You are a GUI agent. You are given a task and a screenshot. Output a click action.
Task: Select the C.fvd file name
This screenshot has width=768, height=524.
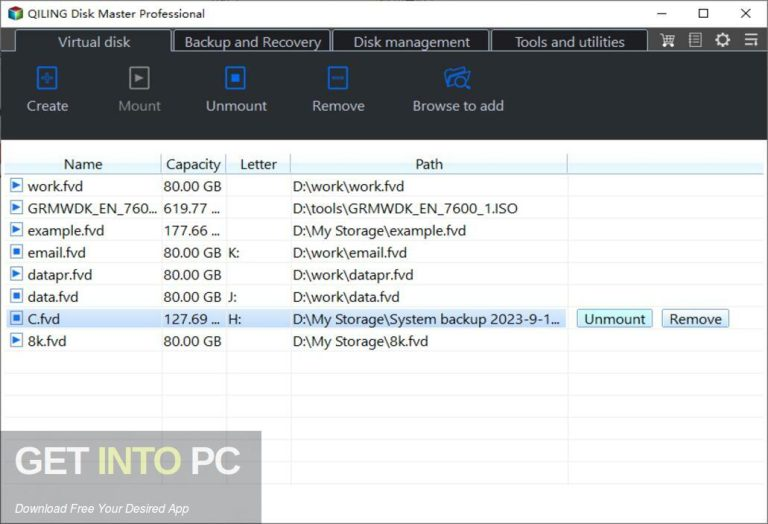click(x=44, y=319)
